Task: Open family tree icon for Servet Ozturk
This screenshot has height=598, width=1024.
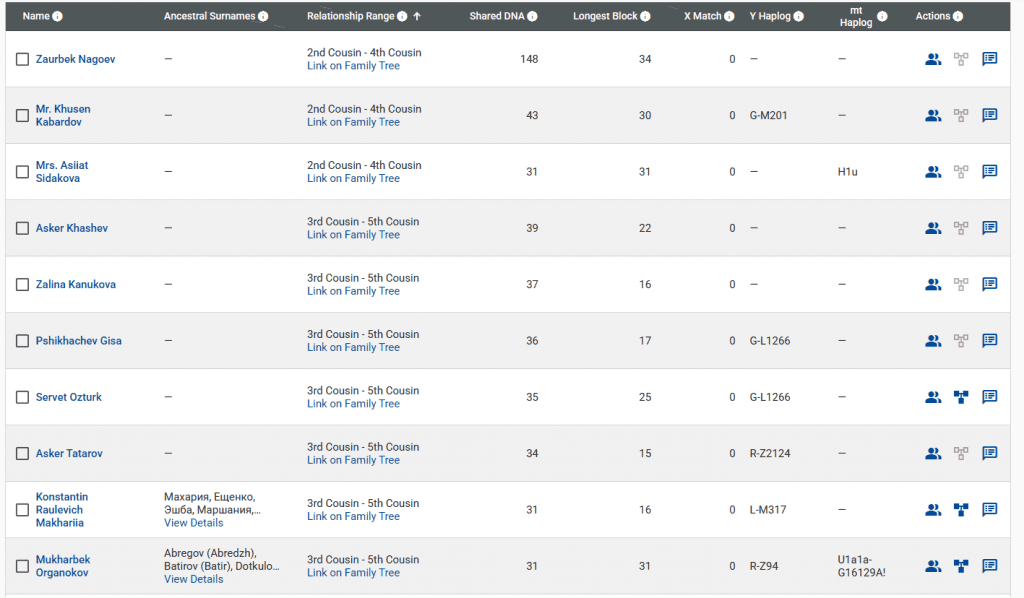Action: [x=961, y=397]
